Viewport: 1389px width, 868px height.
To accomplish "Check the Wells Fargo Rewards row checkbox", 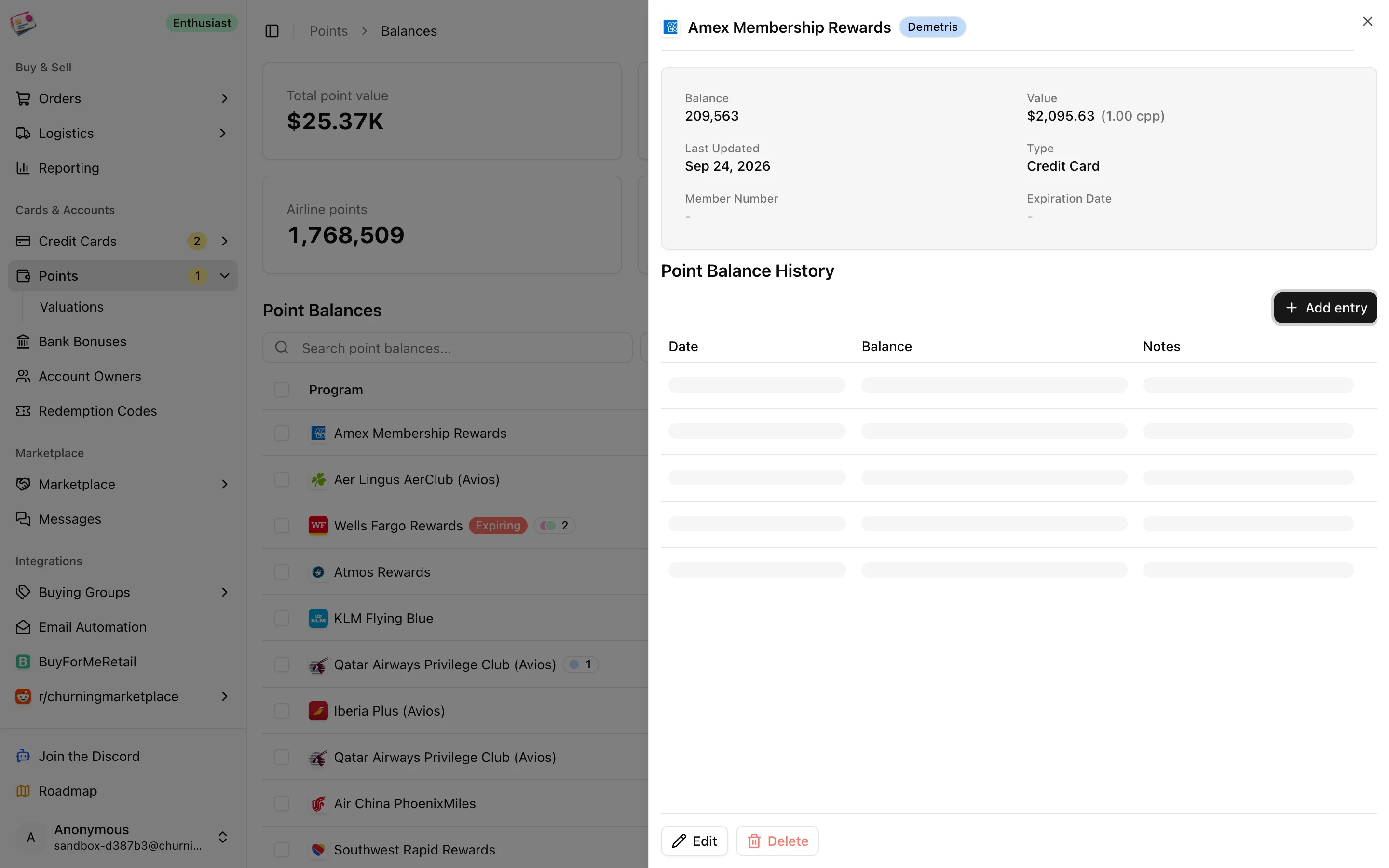I will pyautogui.click(x=281, y=525).
